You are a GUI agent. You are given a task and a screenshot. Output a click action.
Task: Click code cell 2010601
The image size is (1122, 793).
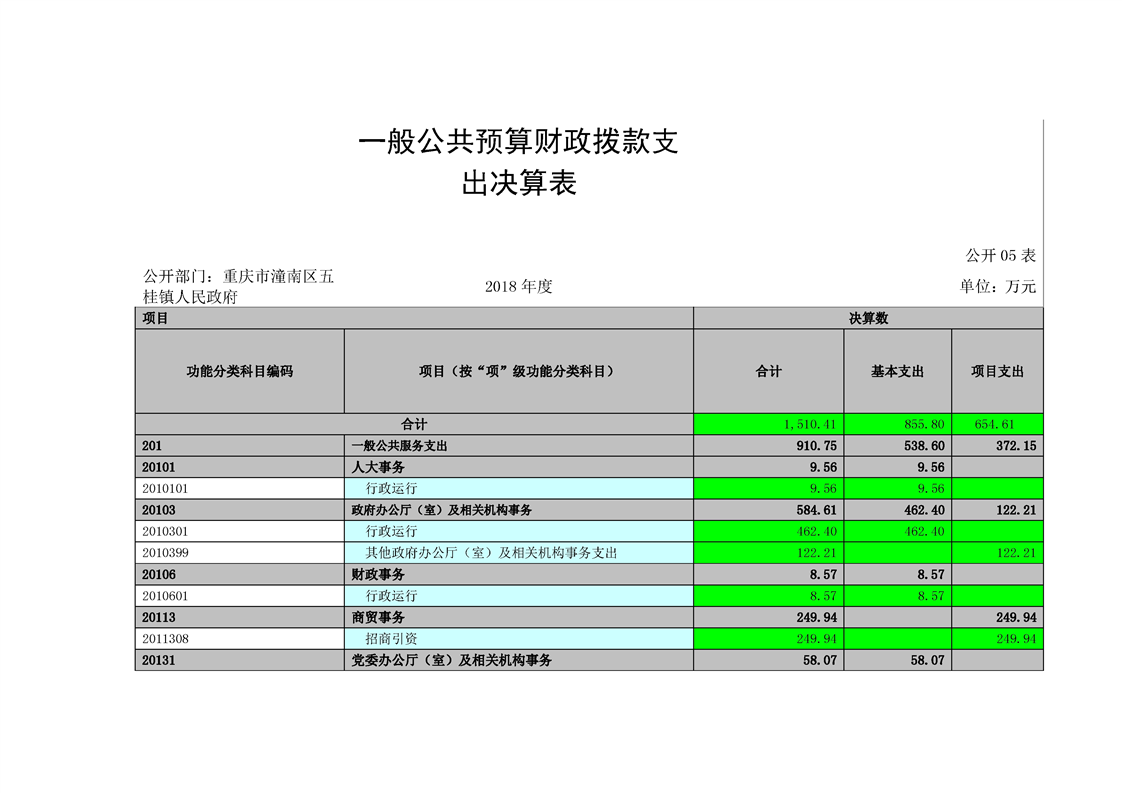click(240, 596)
